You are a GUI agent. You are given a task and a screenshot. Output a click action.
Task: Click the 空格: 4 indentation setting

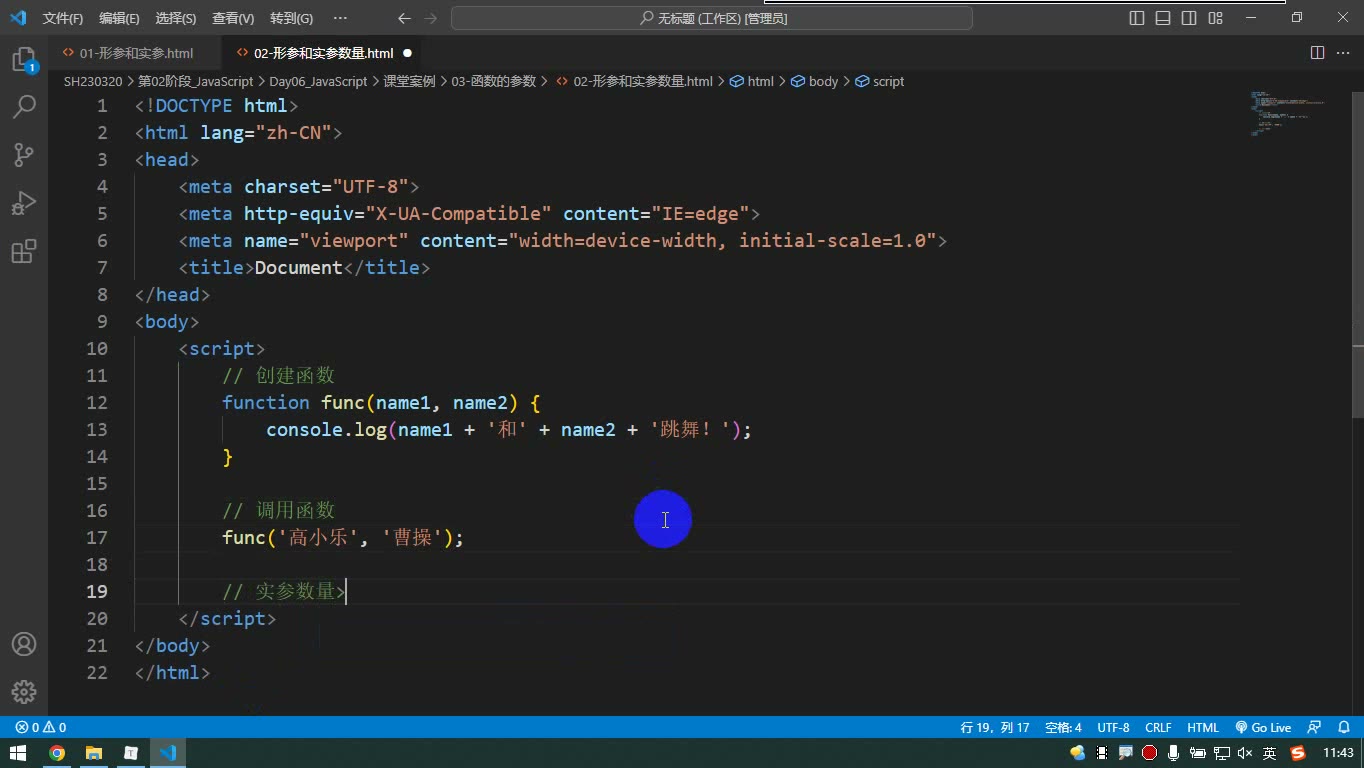(1063, 728)
